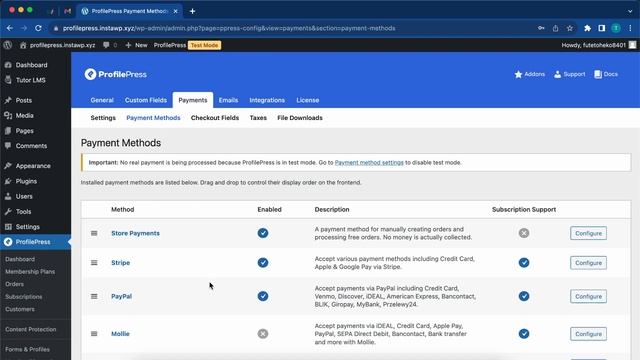Switch to Integrations tab
The height and width of the screenshot is (360, 640).
click(267, 100)
